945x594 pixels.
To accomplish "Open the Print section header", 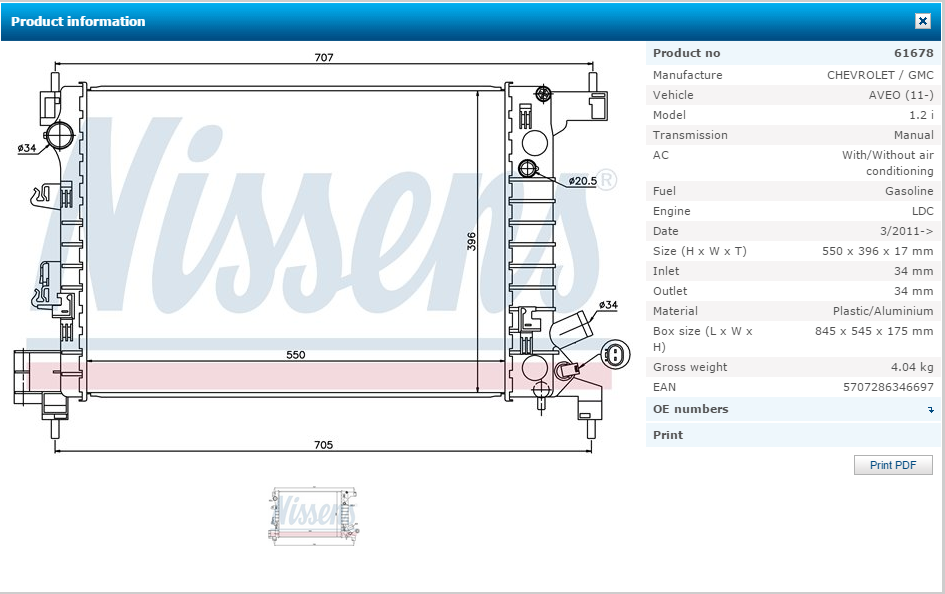I will coord(793,435).
